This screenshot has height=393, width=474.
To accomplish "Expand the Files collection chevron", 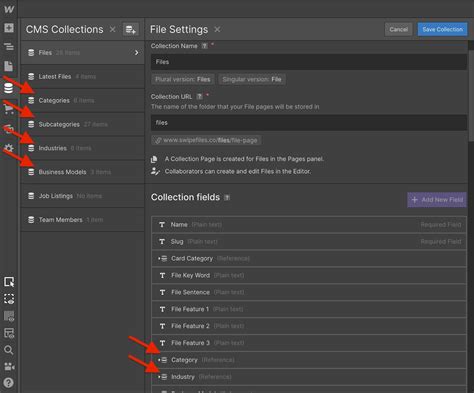I will (136, 53).
